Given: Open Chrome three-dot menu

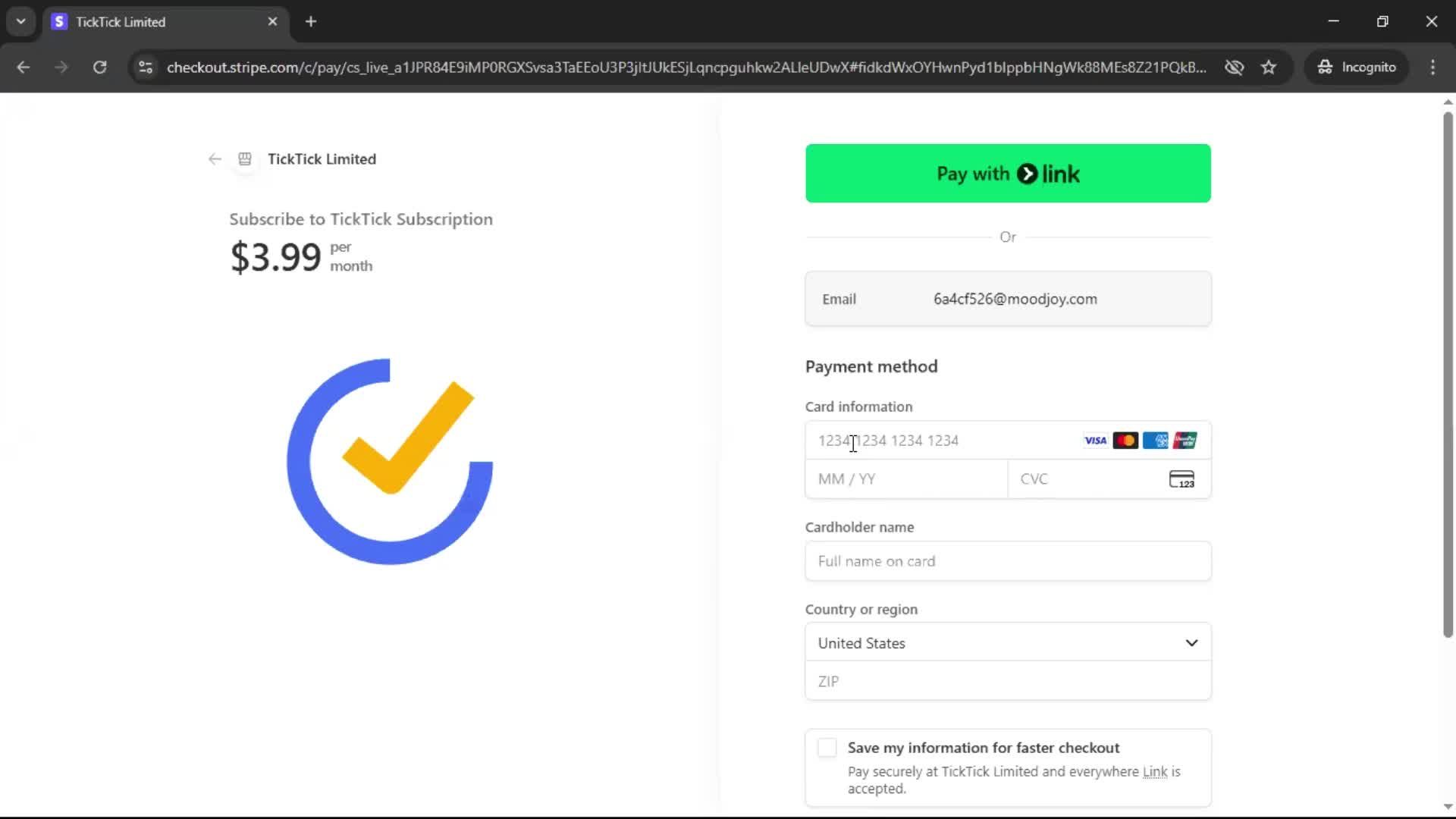Looking at the screenshot, I should tap(1432, 67).
